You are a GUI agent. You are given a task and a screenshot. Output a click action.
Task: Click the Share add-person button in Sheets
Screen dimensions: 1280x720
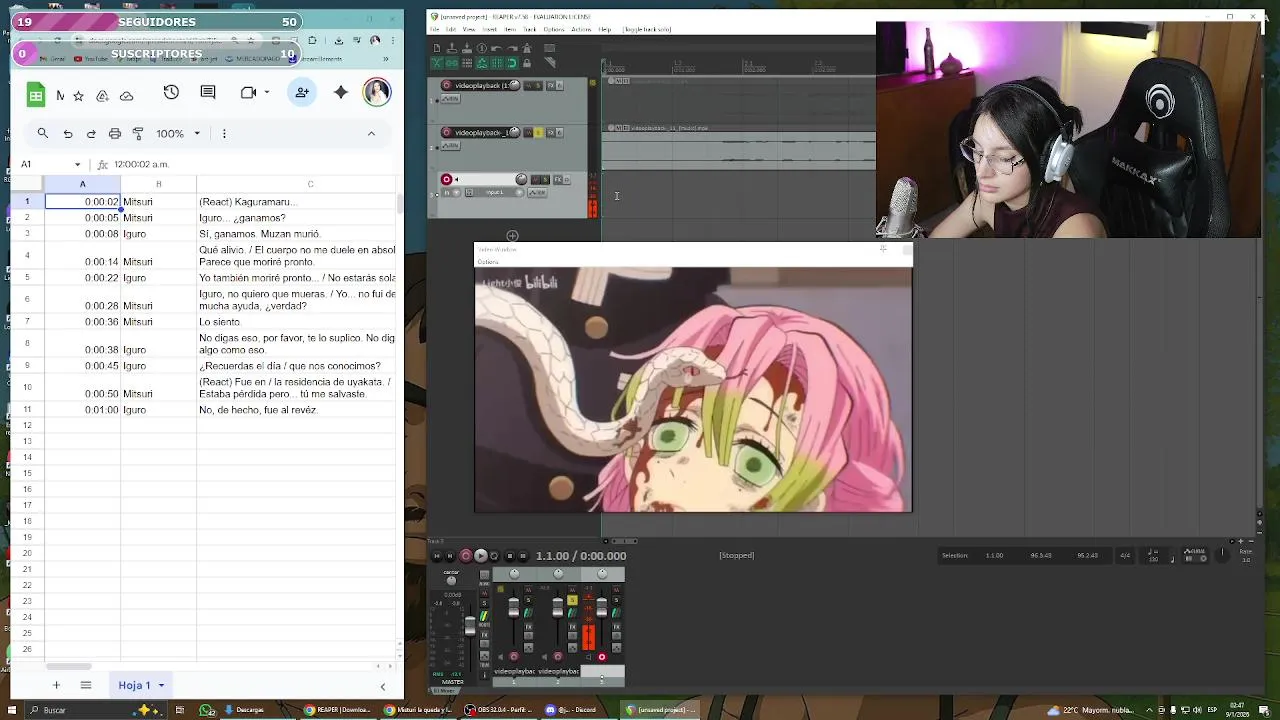(x=302, y=92)
